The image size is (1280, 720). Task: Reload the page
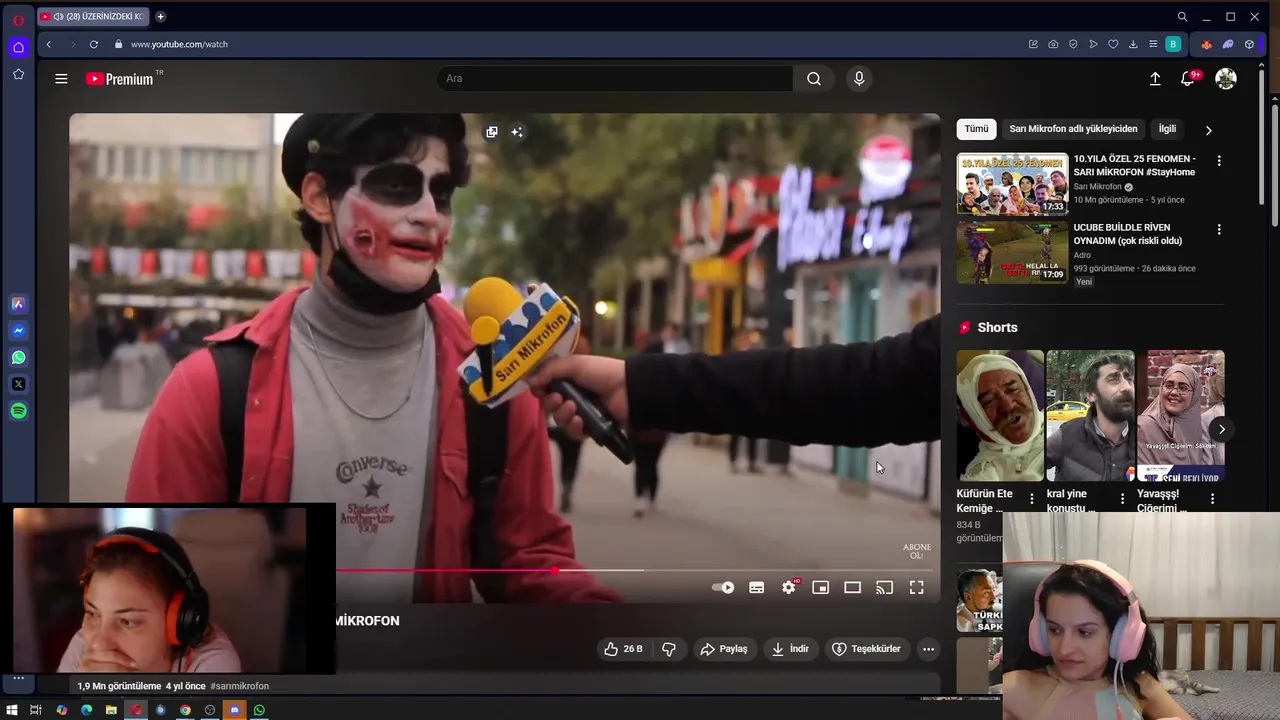click(94, 44)
